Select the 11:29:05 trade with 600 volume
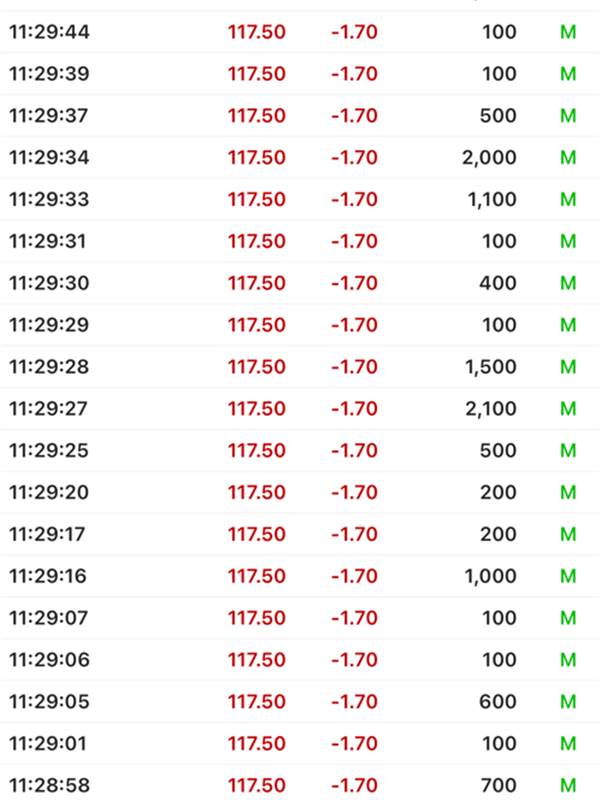The height and width of the screenshot is (800, 600). tap(300, 702)
